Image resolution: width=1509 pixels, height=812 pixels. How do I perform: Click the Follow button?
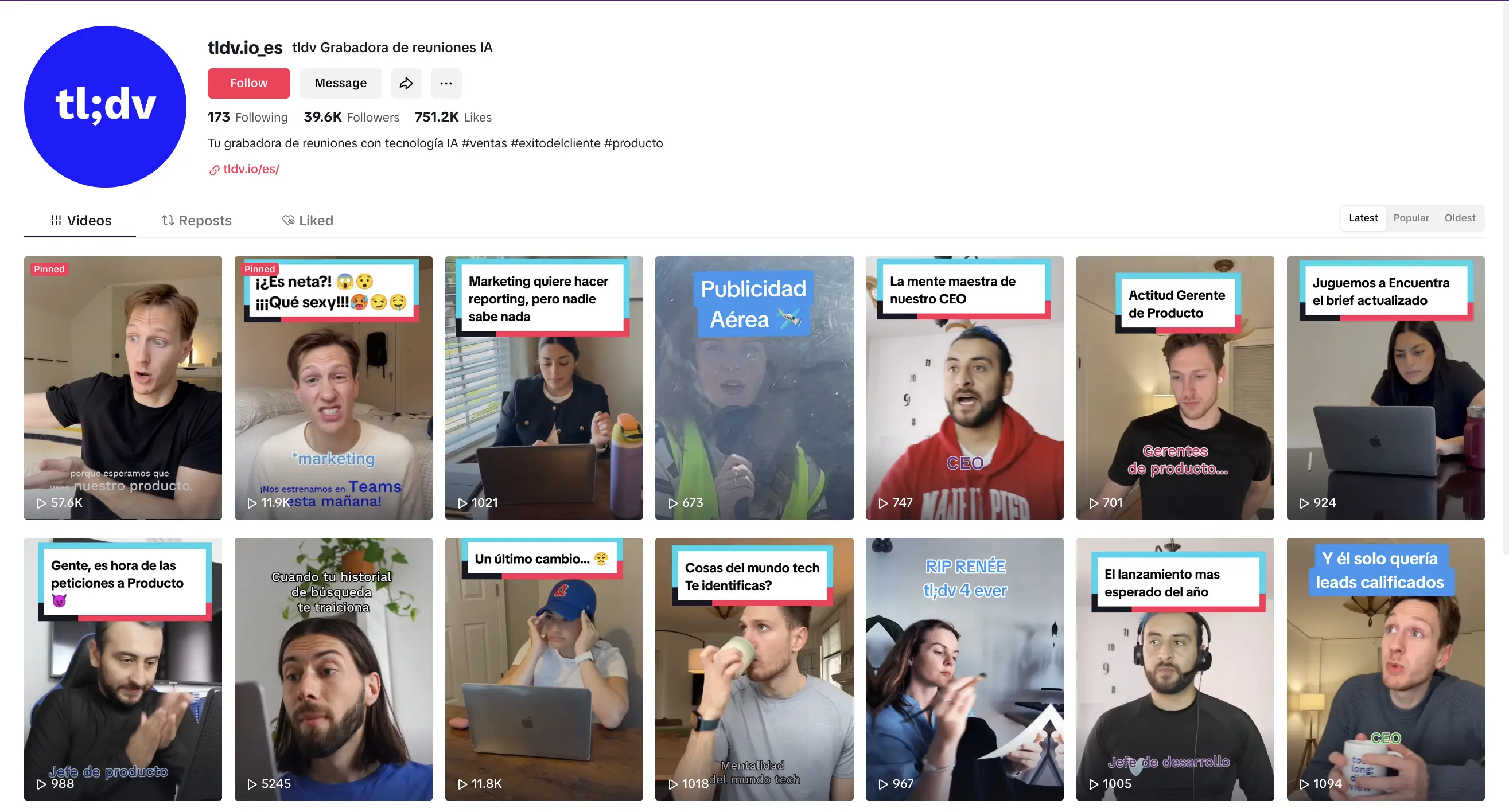click(x=248, y=83)
